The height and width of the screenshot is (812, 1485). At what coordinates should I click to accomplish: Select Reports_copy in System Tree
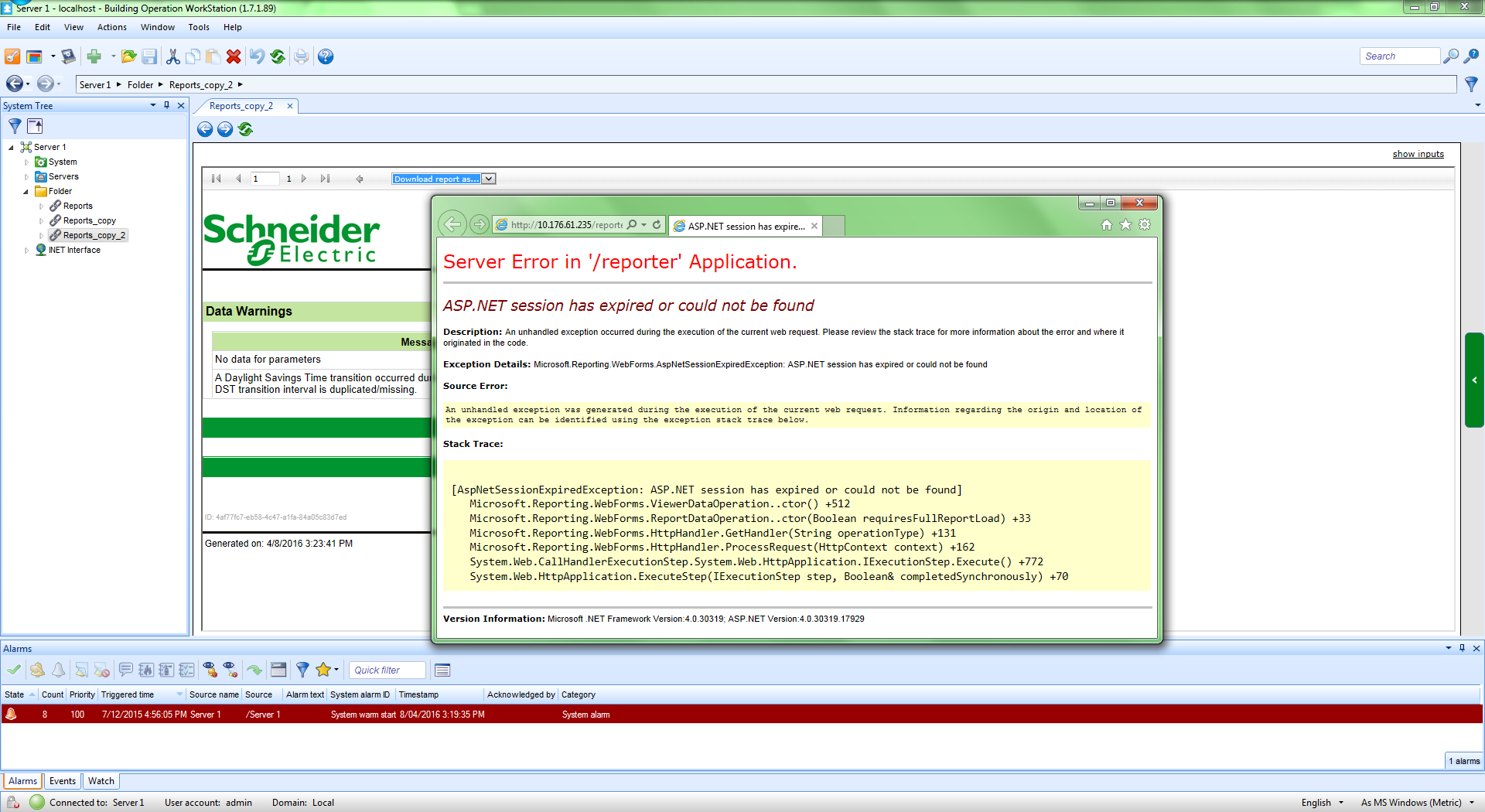coord(90,220)
